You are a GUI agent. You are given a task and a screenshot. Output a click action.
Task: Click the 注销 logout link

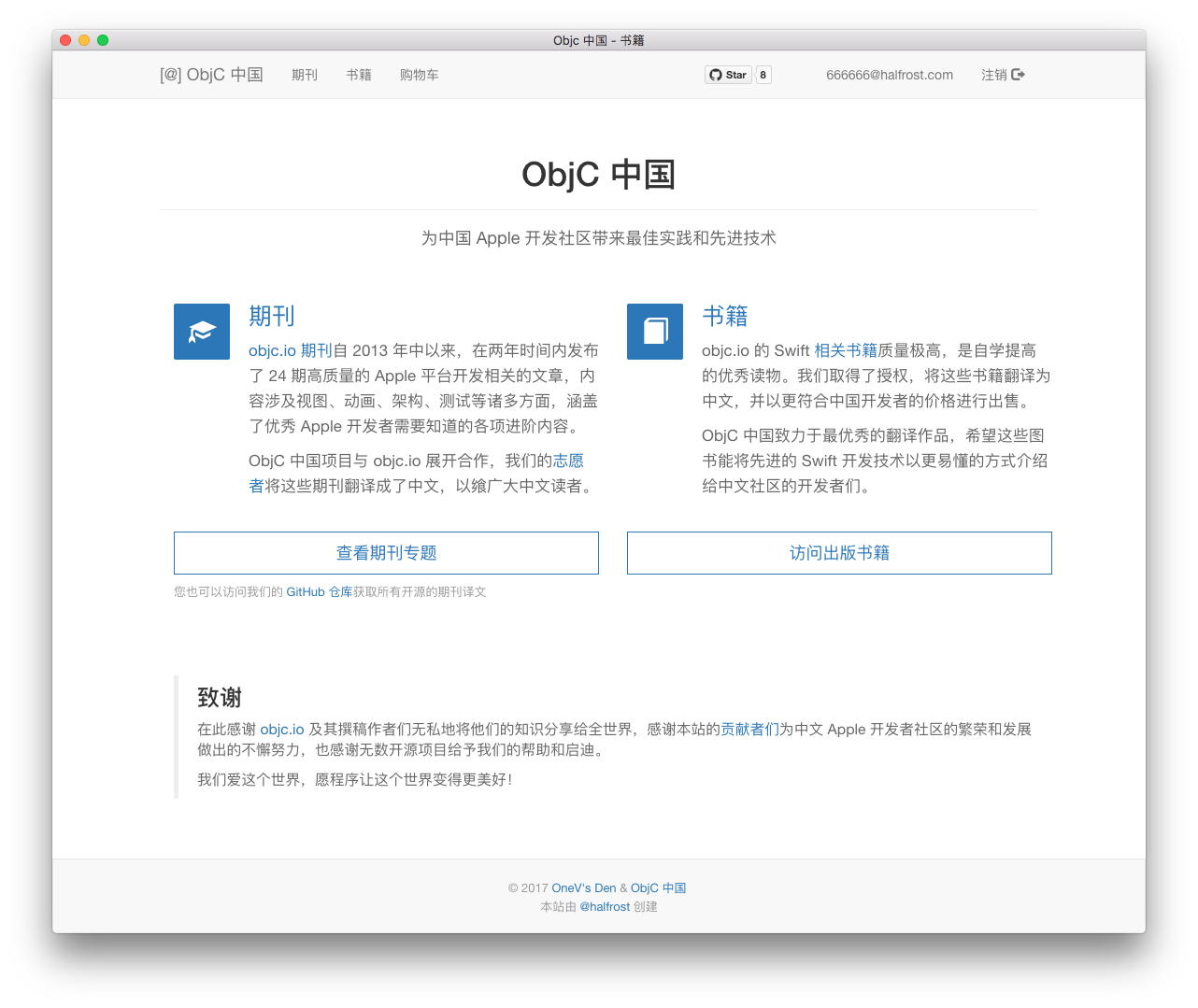point(1003,75)
